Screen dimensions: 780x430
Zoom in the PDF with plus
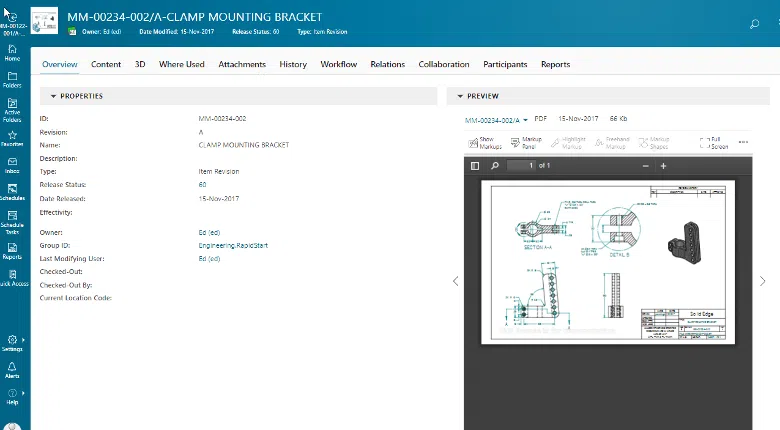pos(663,166)
